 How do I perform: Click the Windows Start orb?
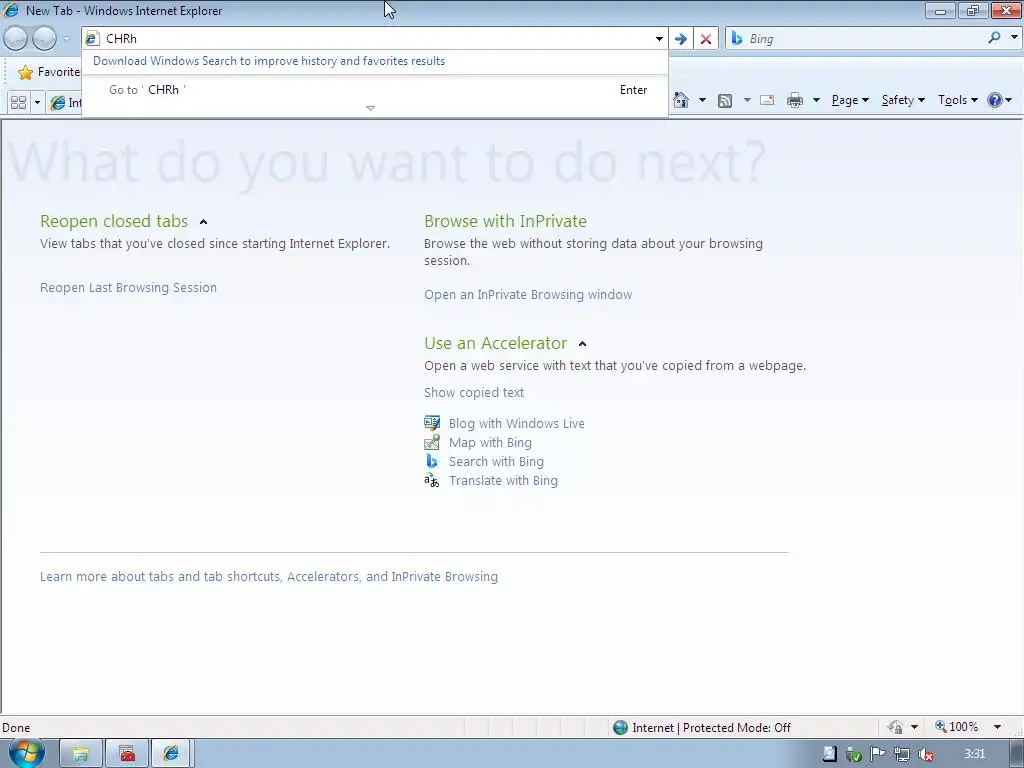26,753
